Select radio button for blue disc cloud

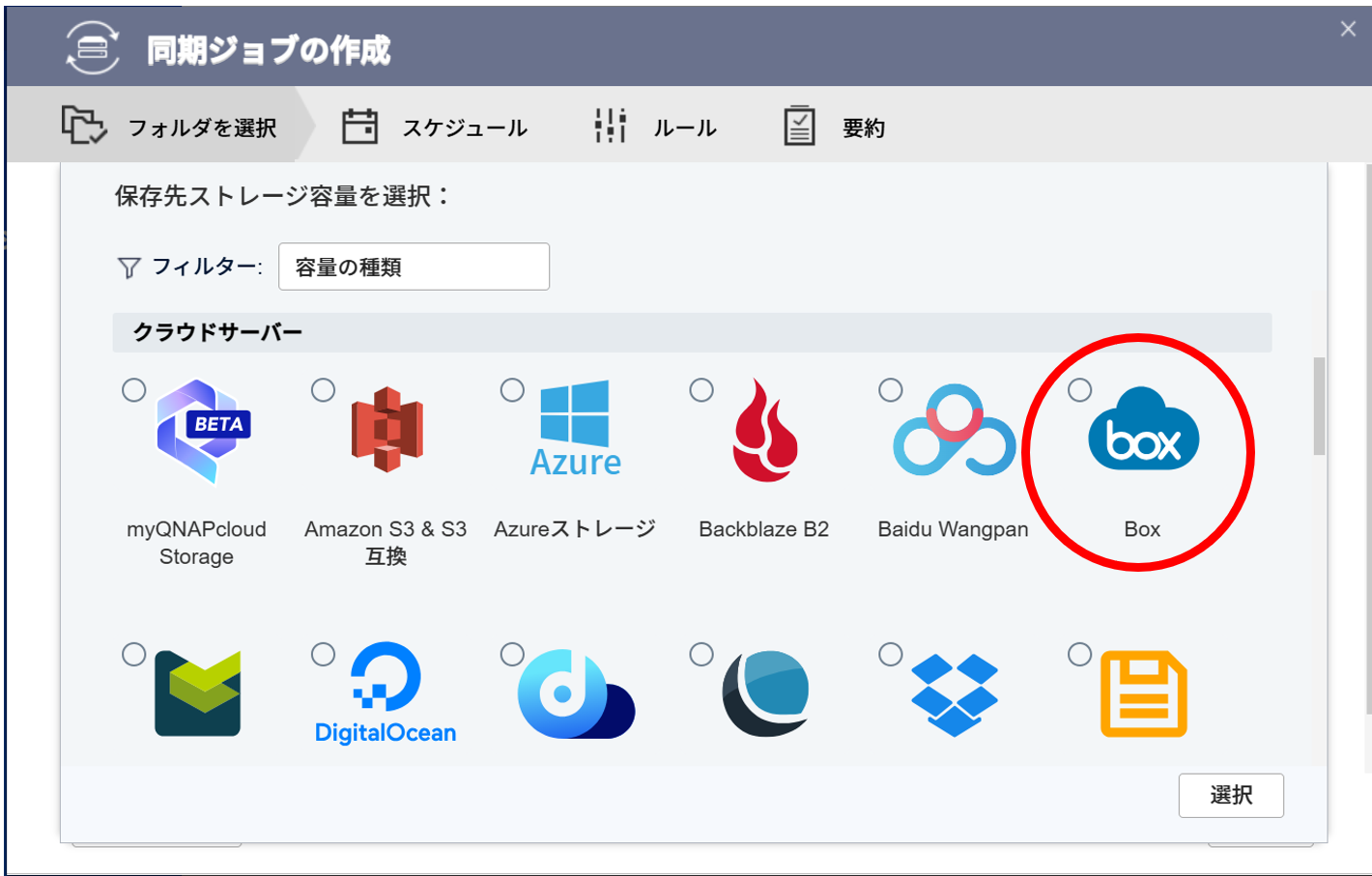(x=513, y=655)
